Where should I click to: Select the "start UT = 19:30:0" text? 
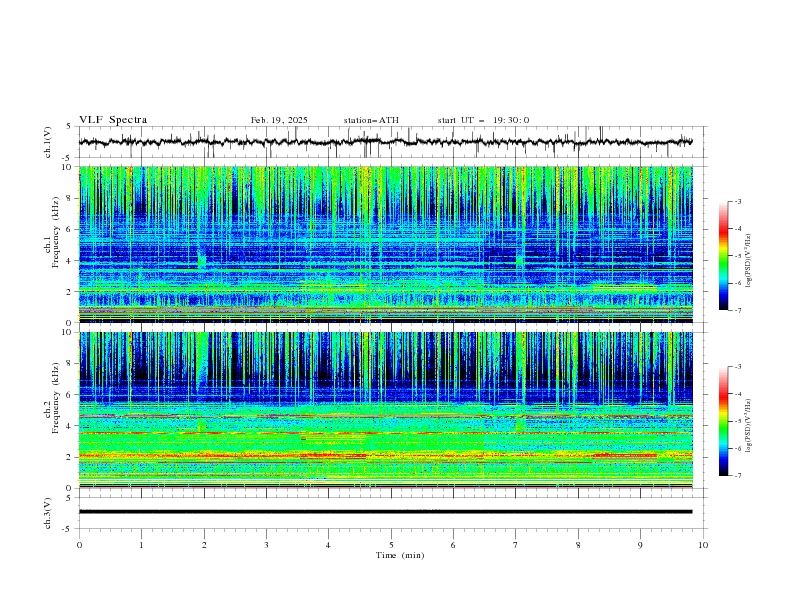[483, 120]
